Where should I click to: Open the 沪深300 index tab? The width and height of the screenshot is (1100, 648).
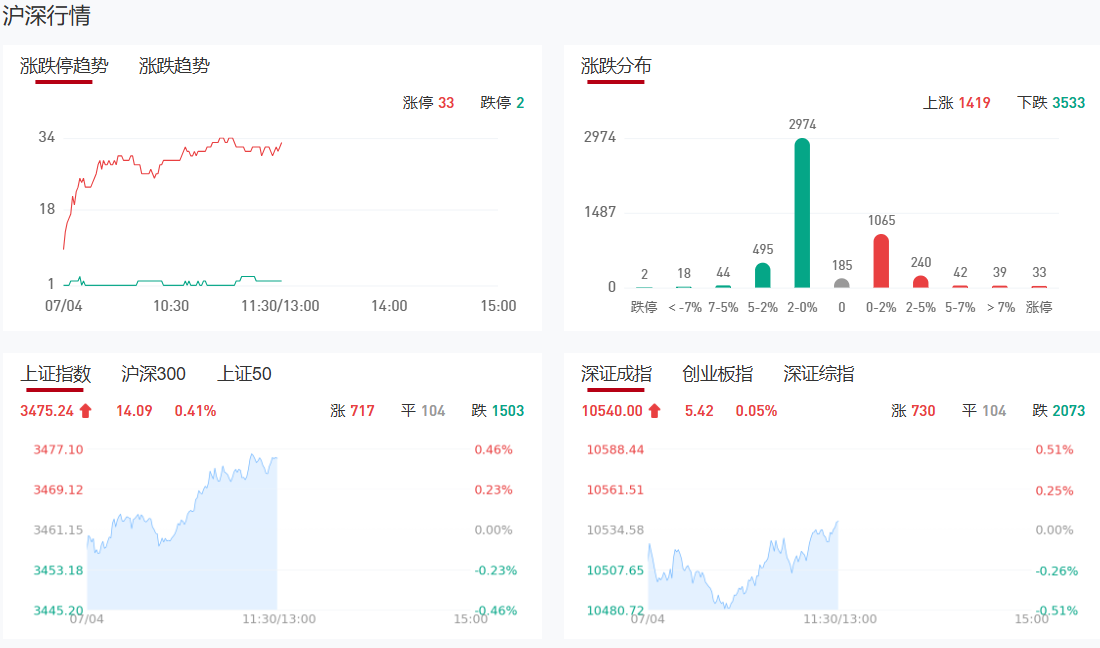[x=153, y=374]
